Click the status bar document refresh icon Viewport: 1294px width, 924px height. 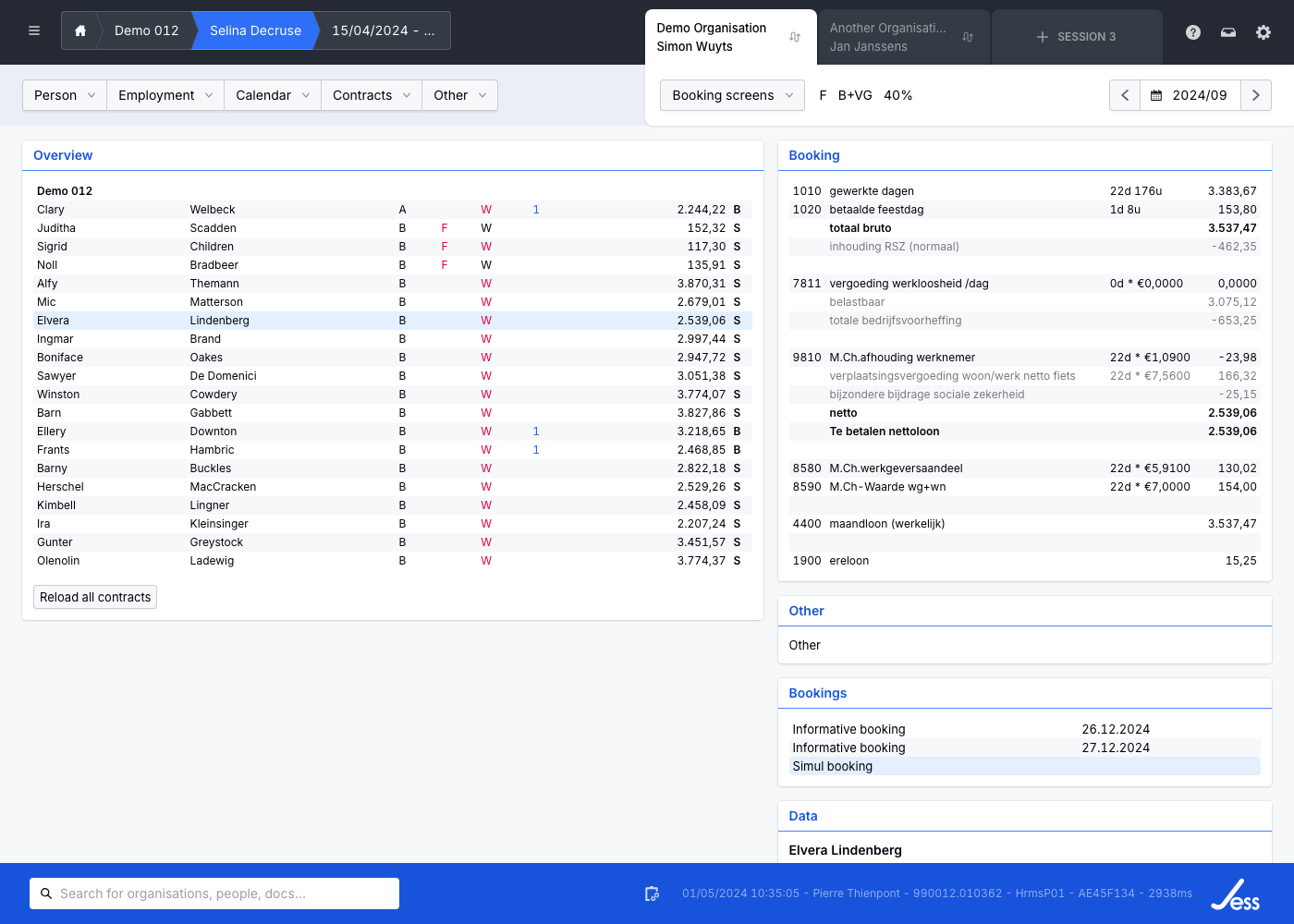[x=652, y=894]
